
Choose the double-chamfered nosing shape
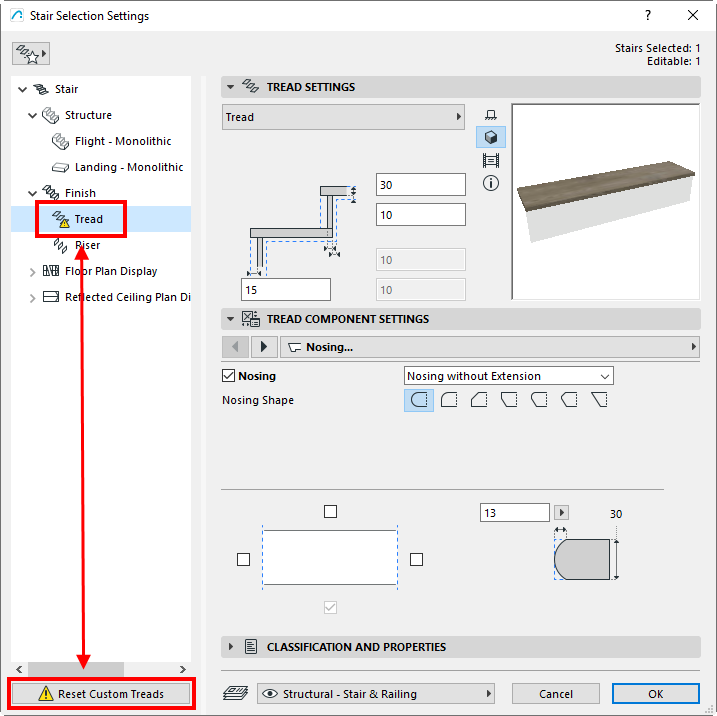click(x=569, y=400)
